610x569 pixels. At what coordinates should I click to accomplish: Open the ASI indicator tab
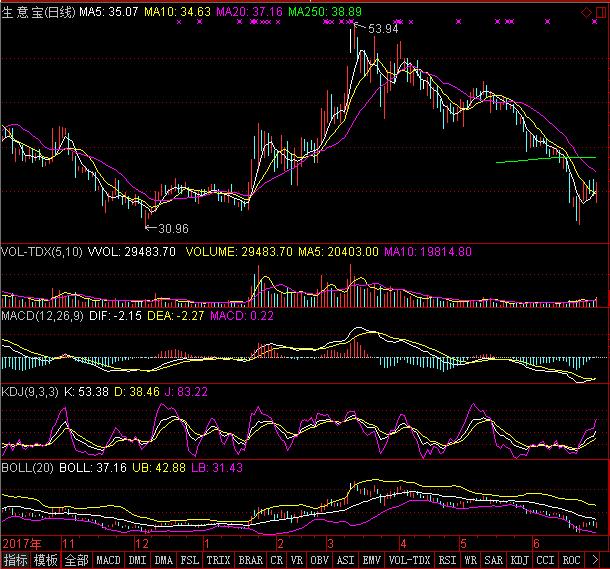tap(345, 560)
